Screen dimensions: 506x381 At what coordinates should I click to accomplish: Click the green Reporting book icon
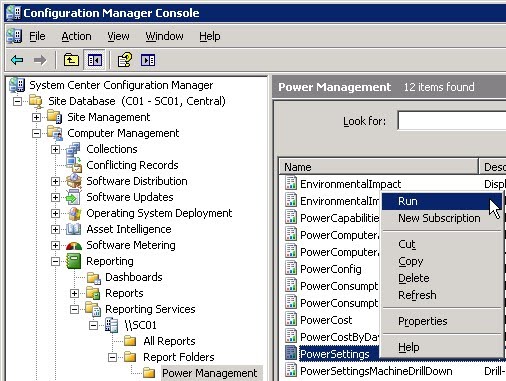coord(73,261)
